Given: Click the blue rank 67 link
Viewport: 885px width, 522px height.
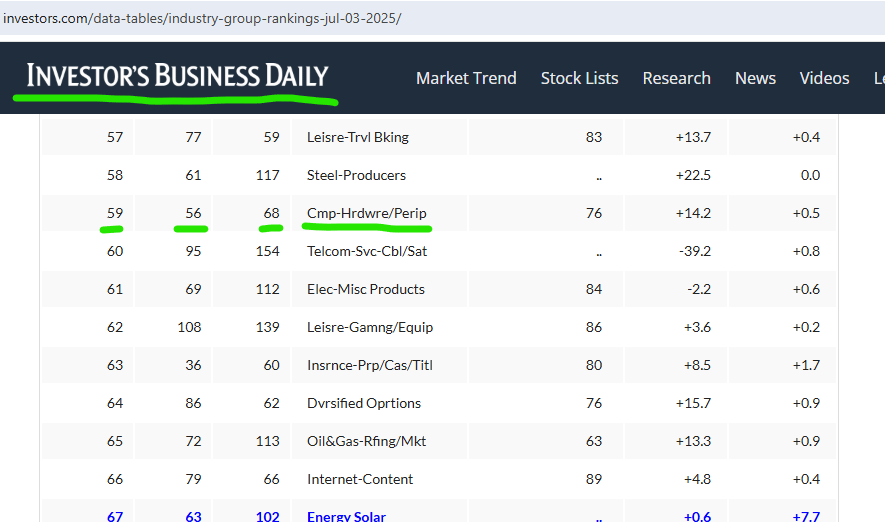Looking at the screenshot, I should (115, 516).
